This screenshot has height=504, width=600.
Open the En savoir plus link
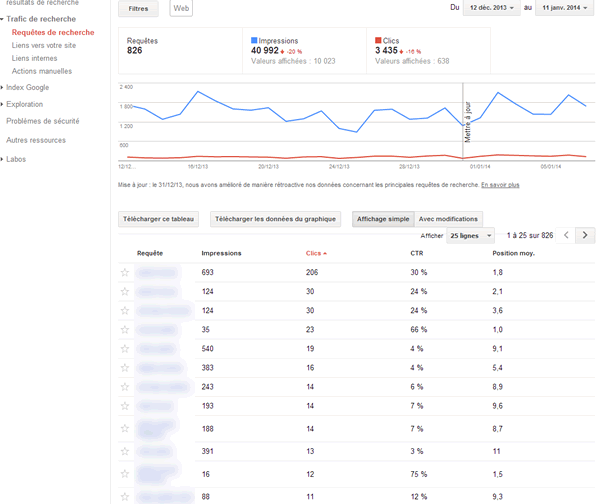(x=500, y=185)
